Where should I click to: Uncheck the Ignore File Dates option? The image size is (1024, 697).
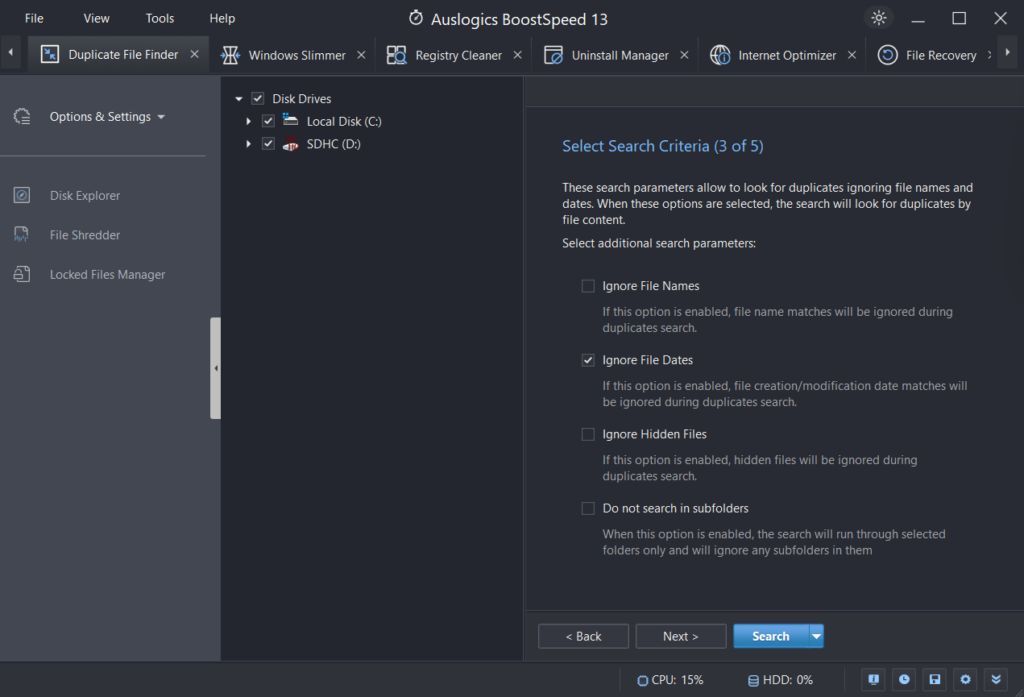click(588, 360)
